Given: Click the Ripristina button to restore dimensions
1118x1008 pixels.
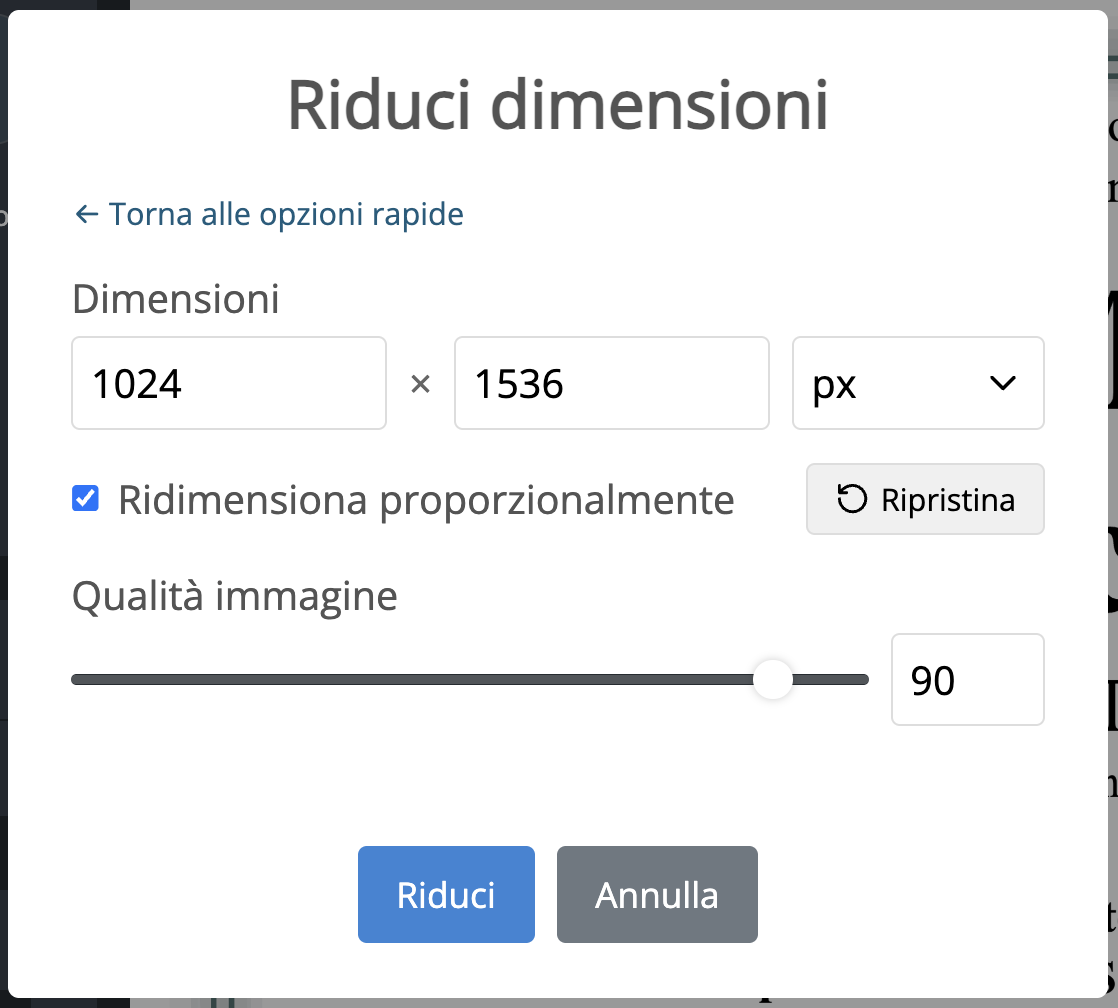Looking at the screenshot, I should 924,498.
